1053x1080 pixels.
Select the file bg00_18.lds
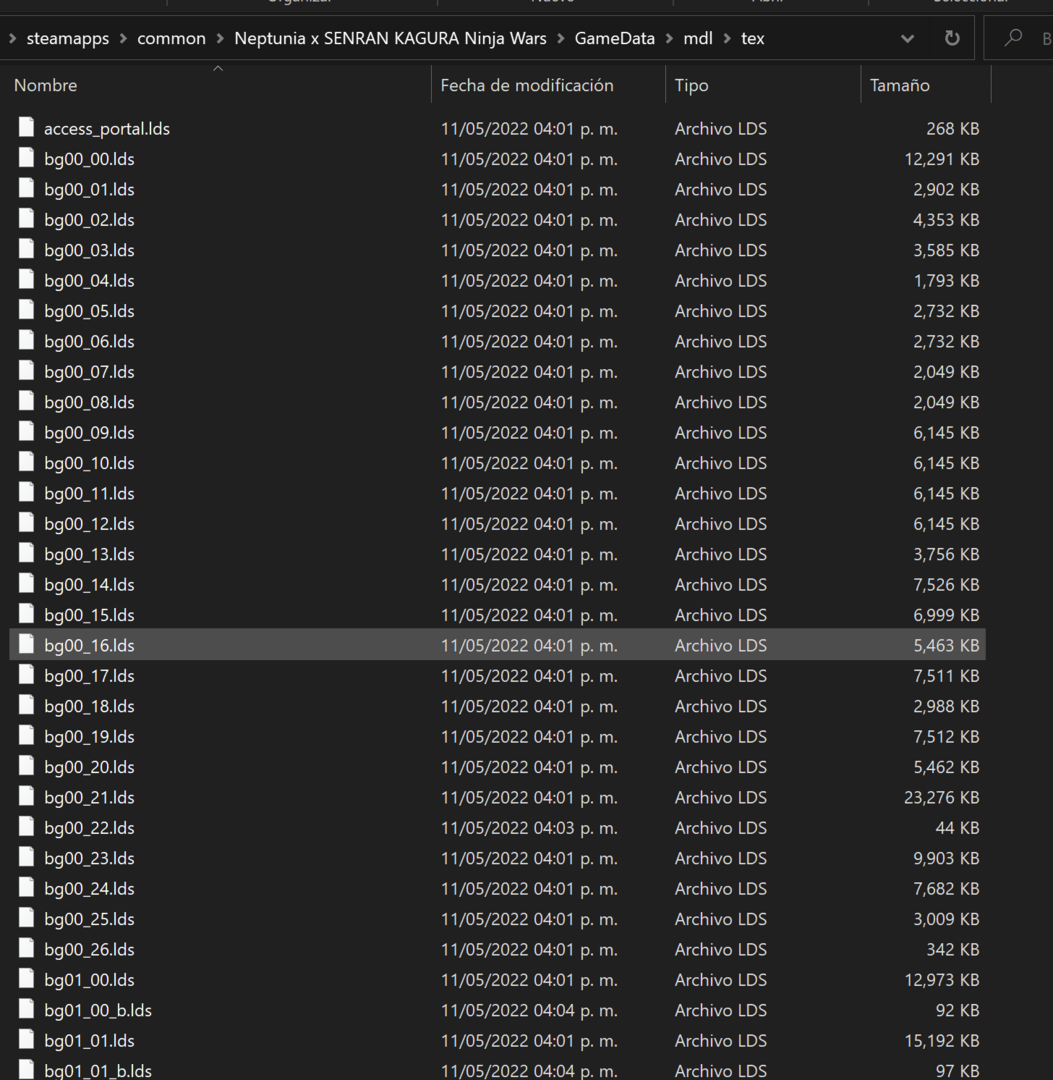pyautogui.click(x=89, y=706)
